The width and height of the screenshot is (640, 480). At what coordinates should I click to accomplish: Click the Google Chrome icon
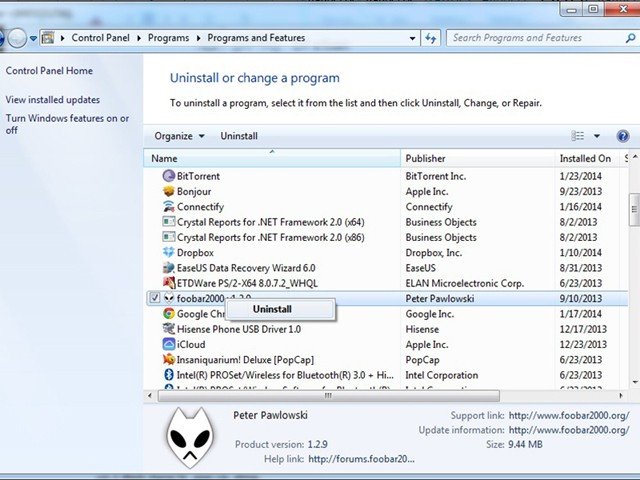tap(169, 313)
